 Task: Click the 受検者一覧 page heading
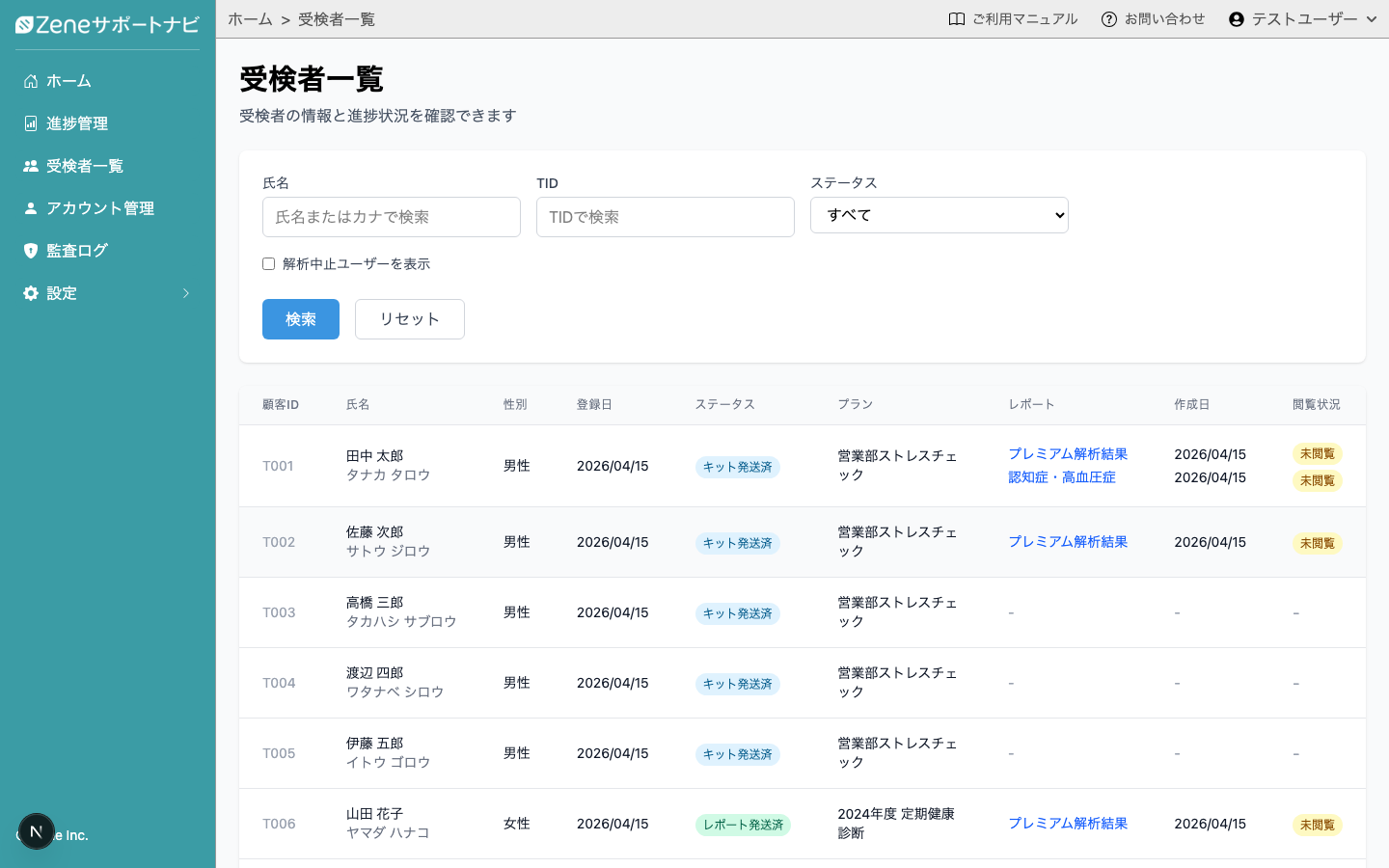pyautogui.click(x=312, y=79)
